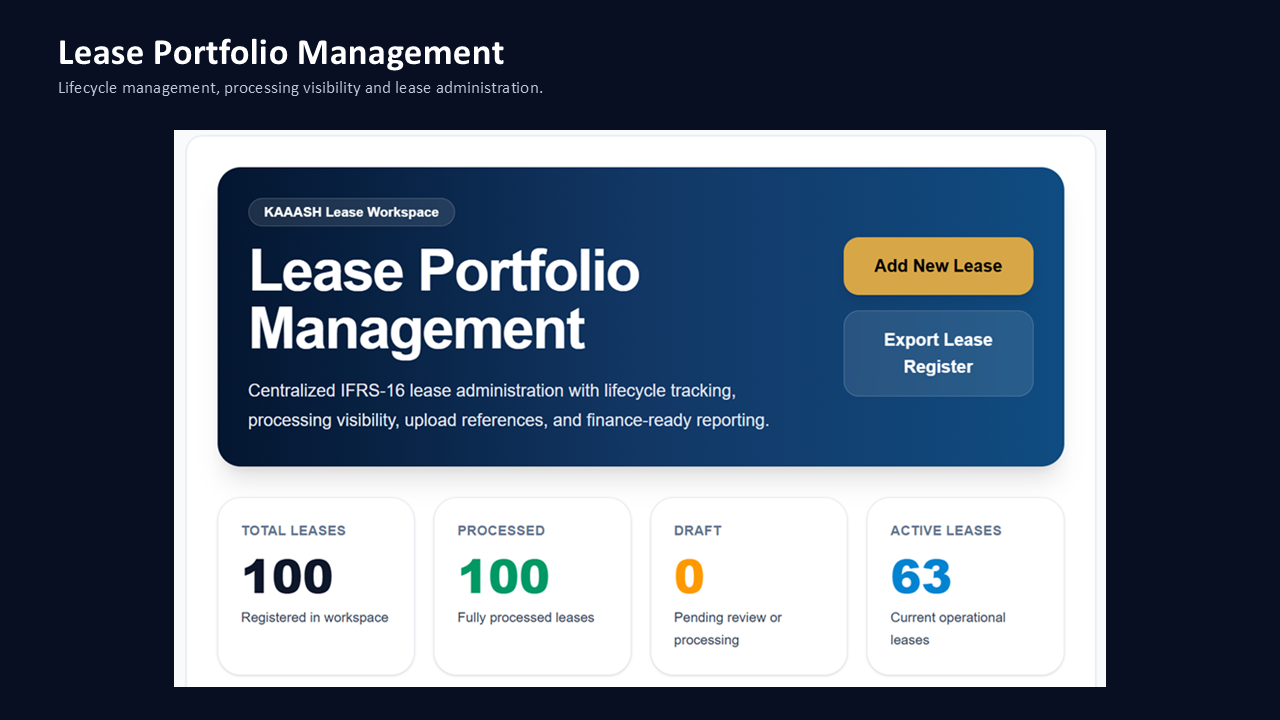The width and height of the screenshot is (1280, 720).
Task: Click the 'TOTAL LEASES' label
Action: click(293, 531)
